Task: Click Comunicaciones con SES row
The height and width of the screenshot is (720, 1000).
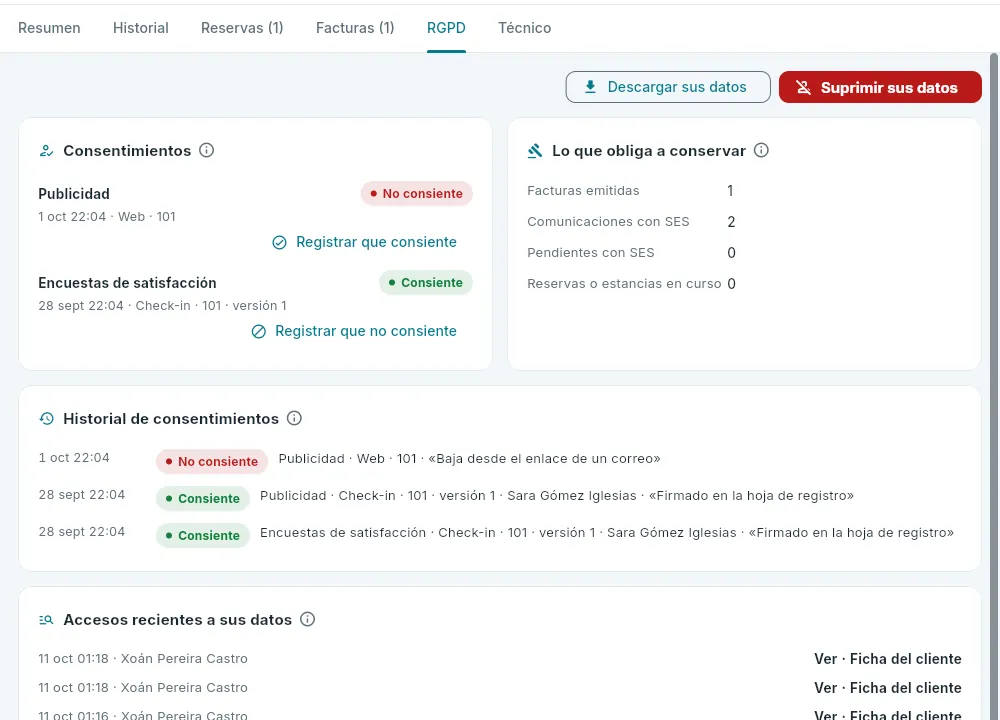Action: pyautogui.click(x=631, y=222)
